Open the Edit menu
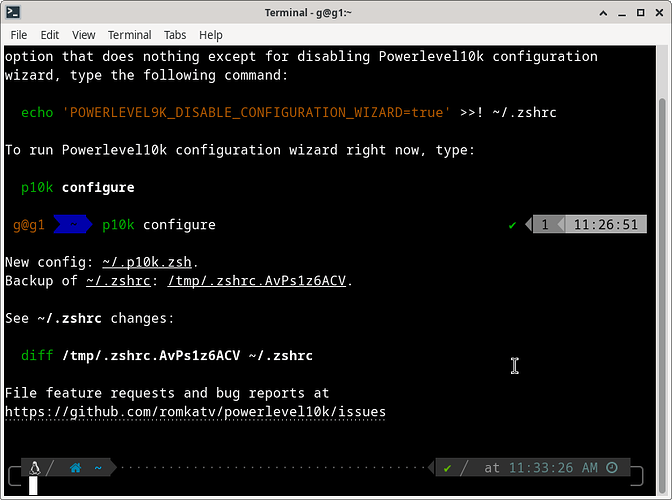This screenshot has width=672, height=500. [50, 35]
